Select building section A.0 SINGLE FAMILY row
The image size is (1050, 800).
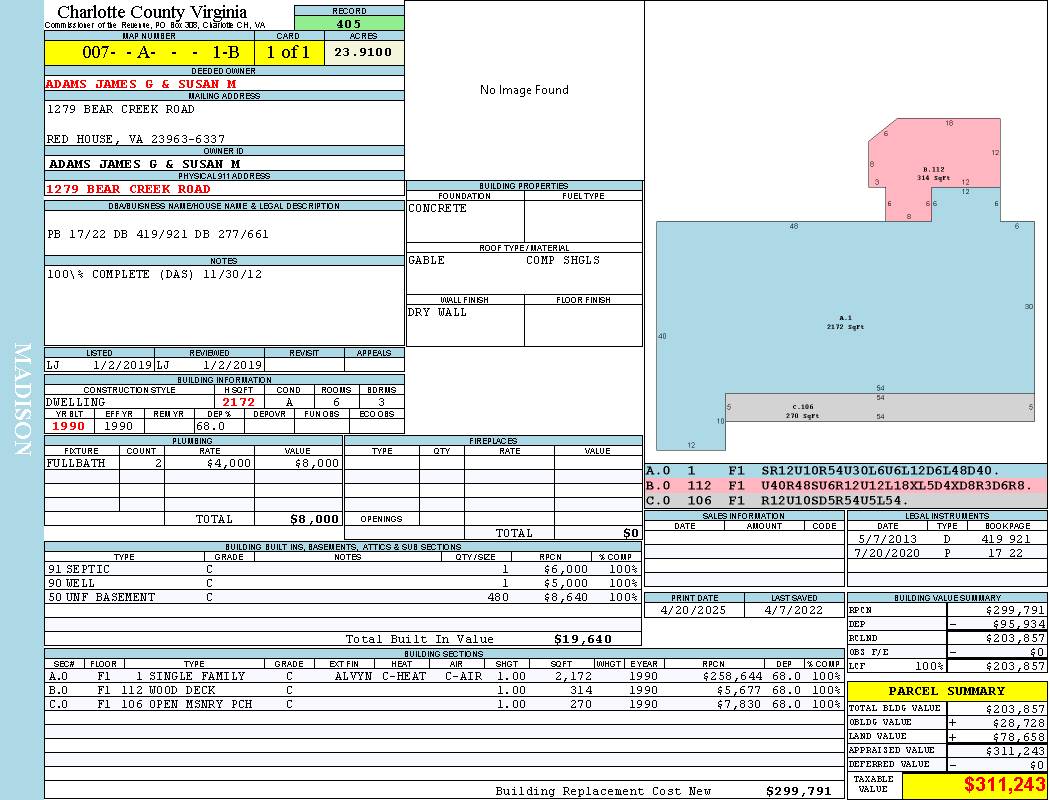pos(444,676)
